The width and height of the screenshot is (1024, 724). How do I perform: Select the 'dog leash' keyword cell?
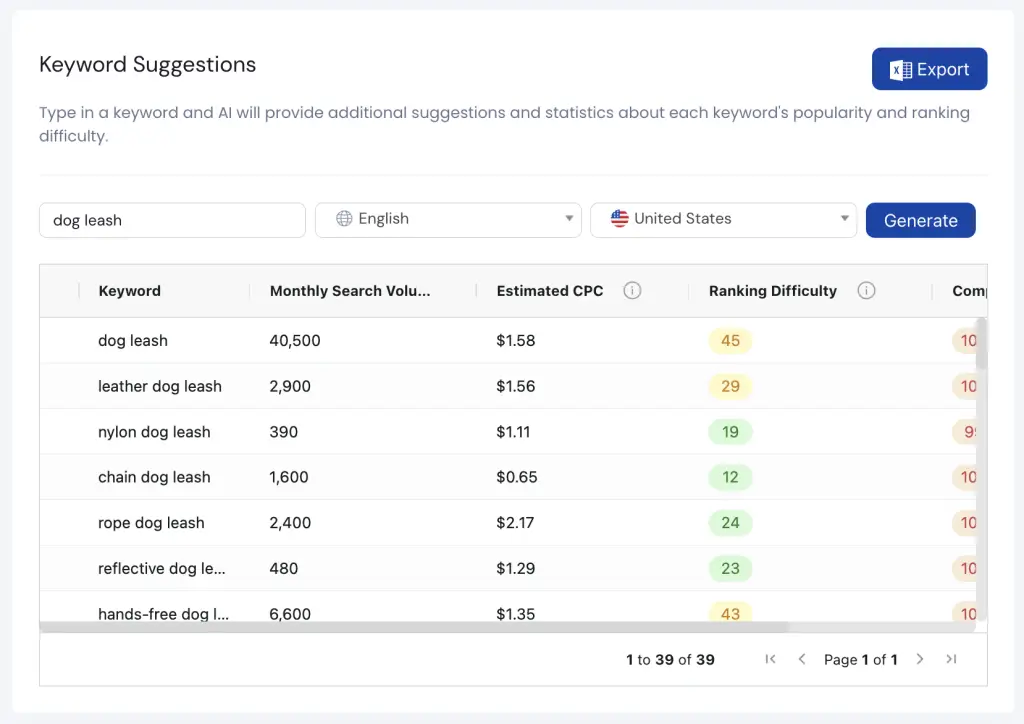133,341
